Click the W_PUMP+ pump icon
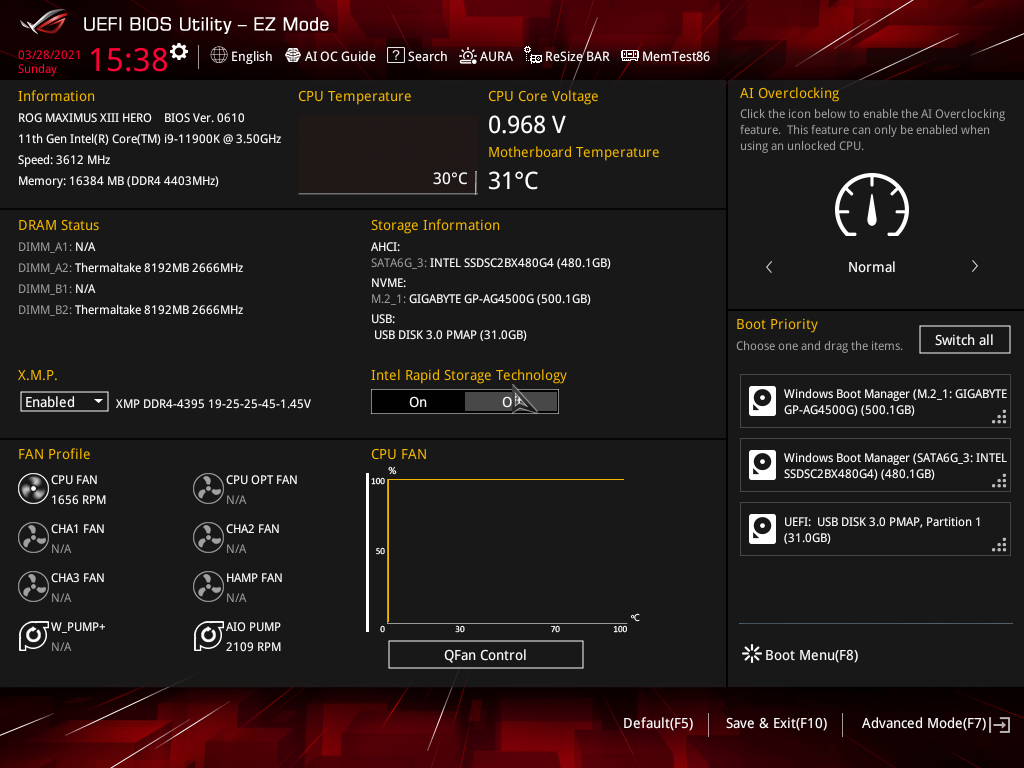The width and height of the screenshot is (1024, 768). (33, 635)
